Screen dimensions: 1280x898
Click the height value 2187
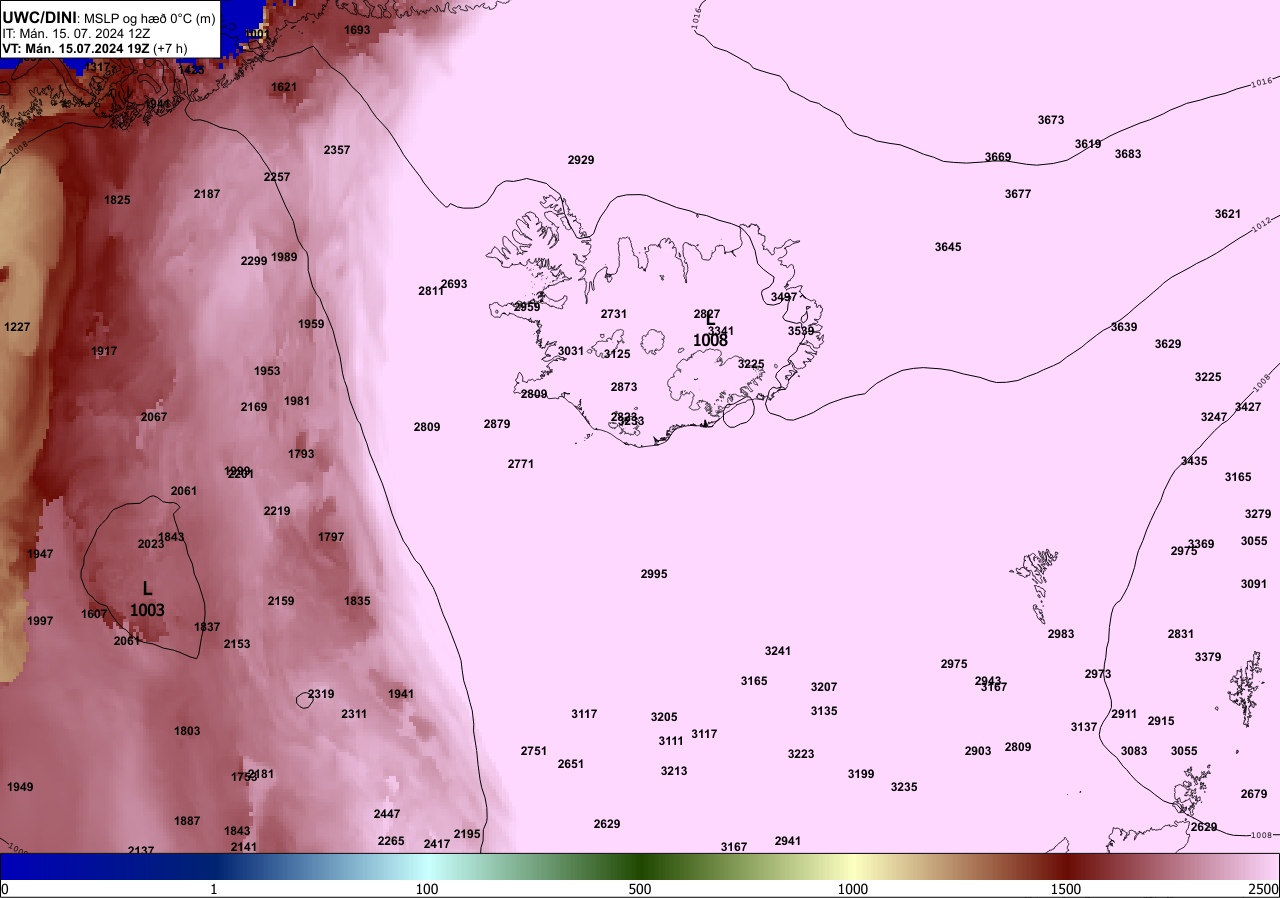pos(207,194)
